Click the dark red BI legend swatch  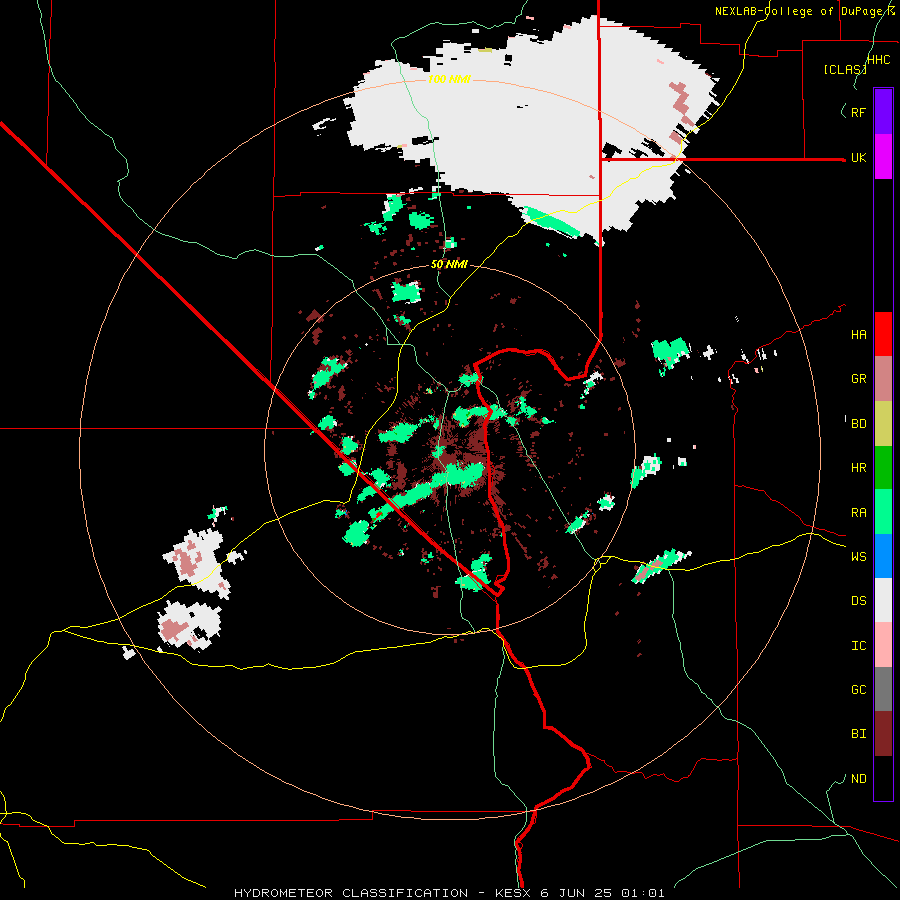(883, 734)
